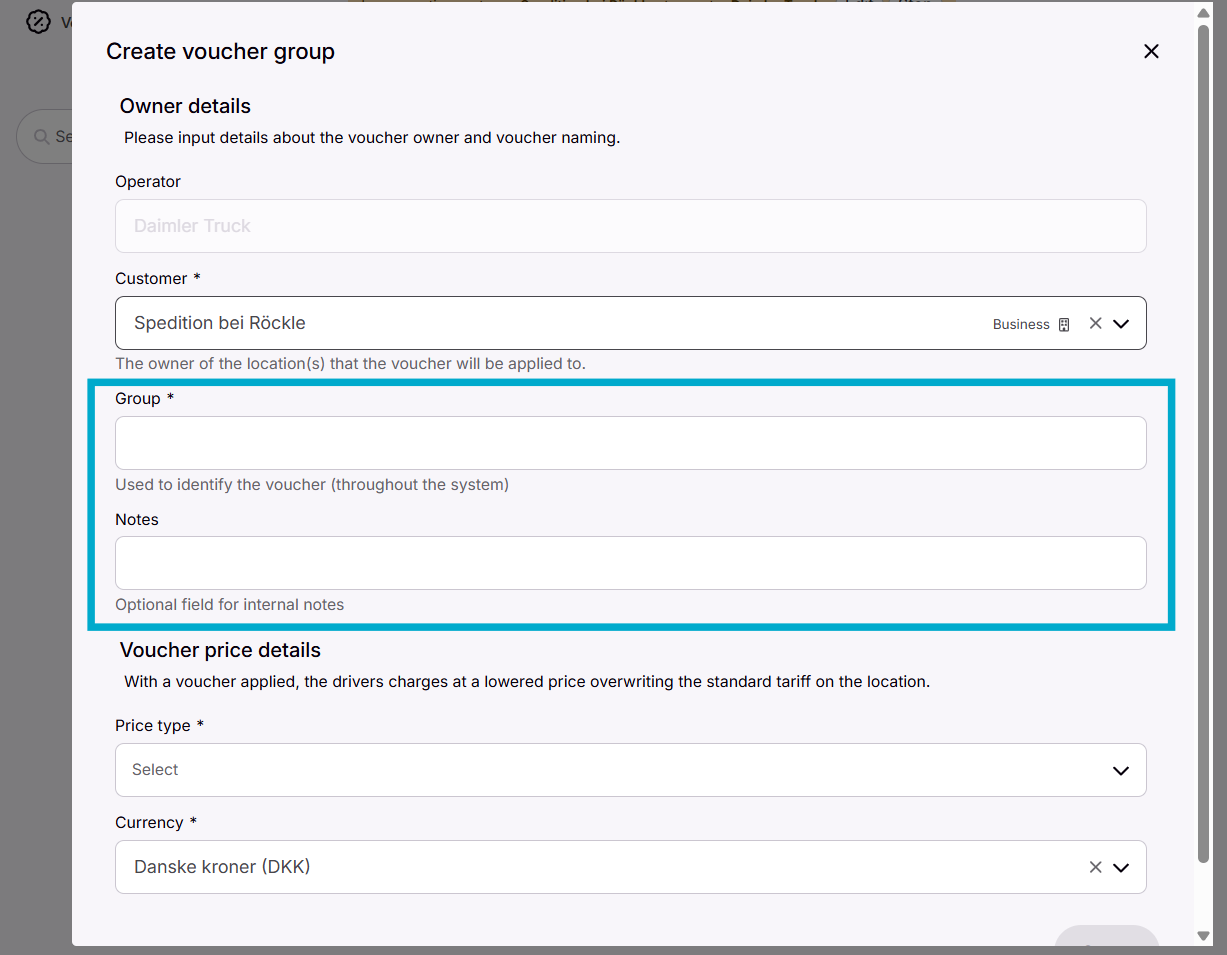The height and width of the screenshot is (955, 1227).
Task: Click the 'Owner details' heading
Action: pos(185,106)
